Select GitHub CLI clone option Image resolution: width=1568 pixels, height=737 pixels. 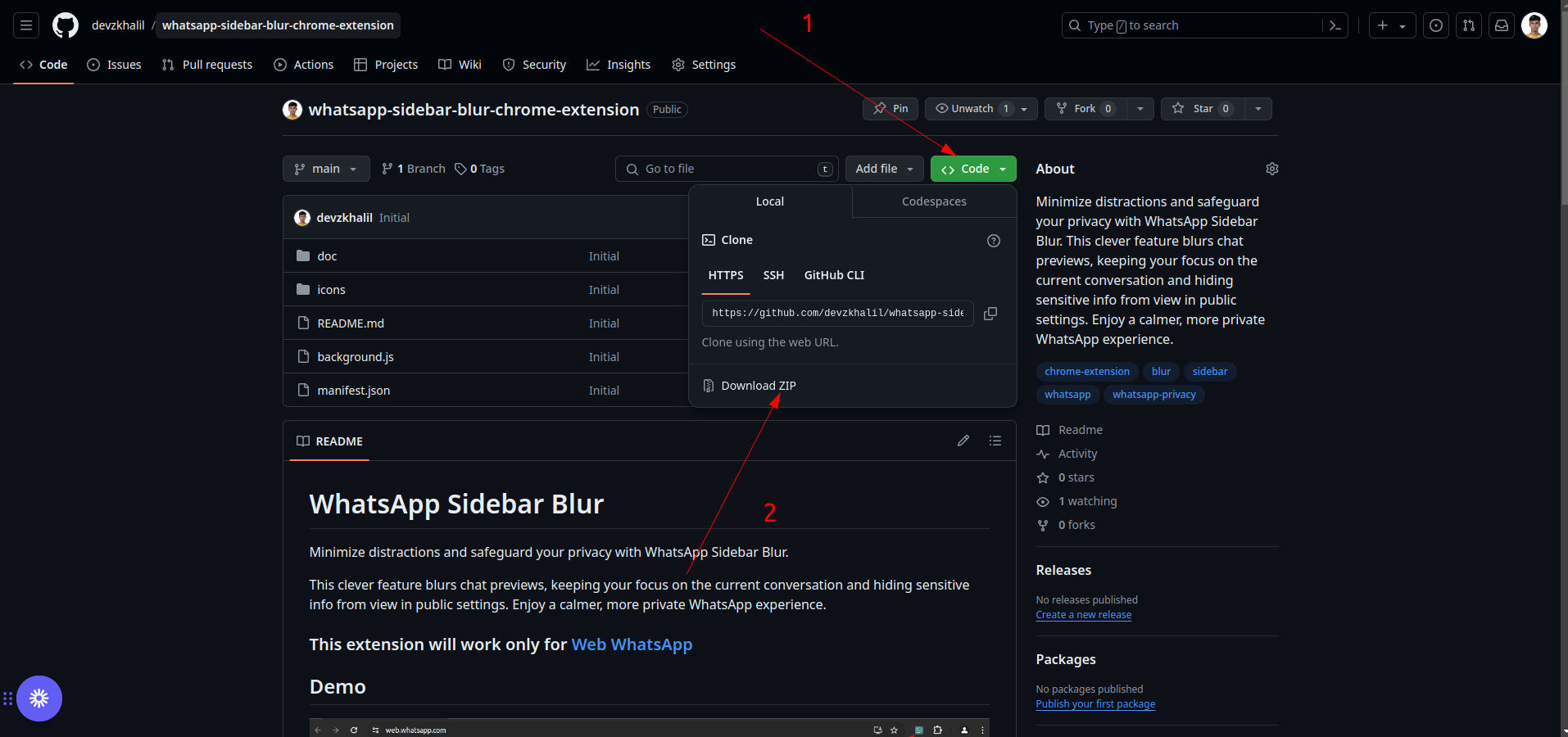pyautogui.click(x=834, y=275)
